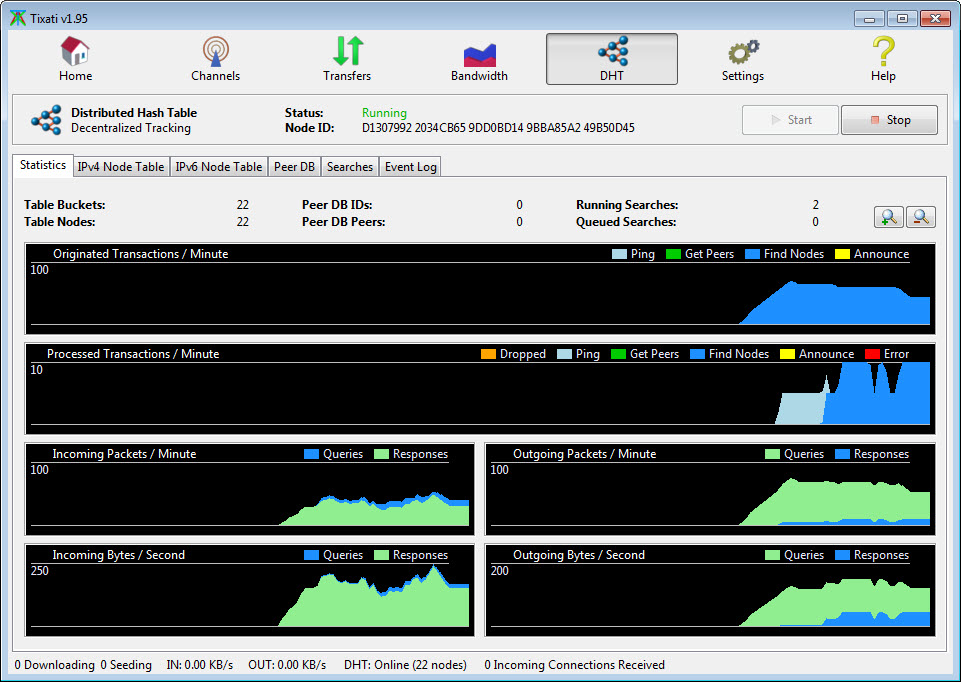This screenshot has height=682, width=961.
Task: Open the IPv4 Node Table tab
Action: tap(121, 167)
